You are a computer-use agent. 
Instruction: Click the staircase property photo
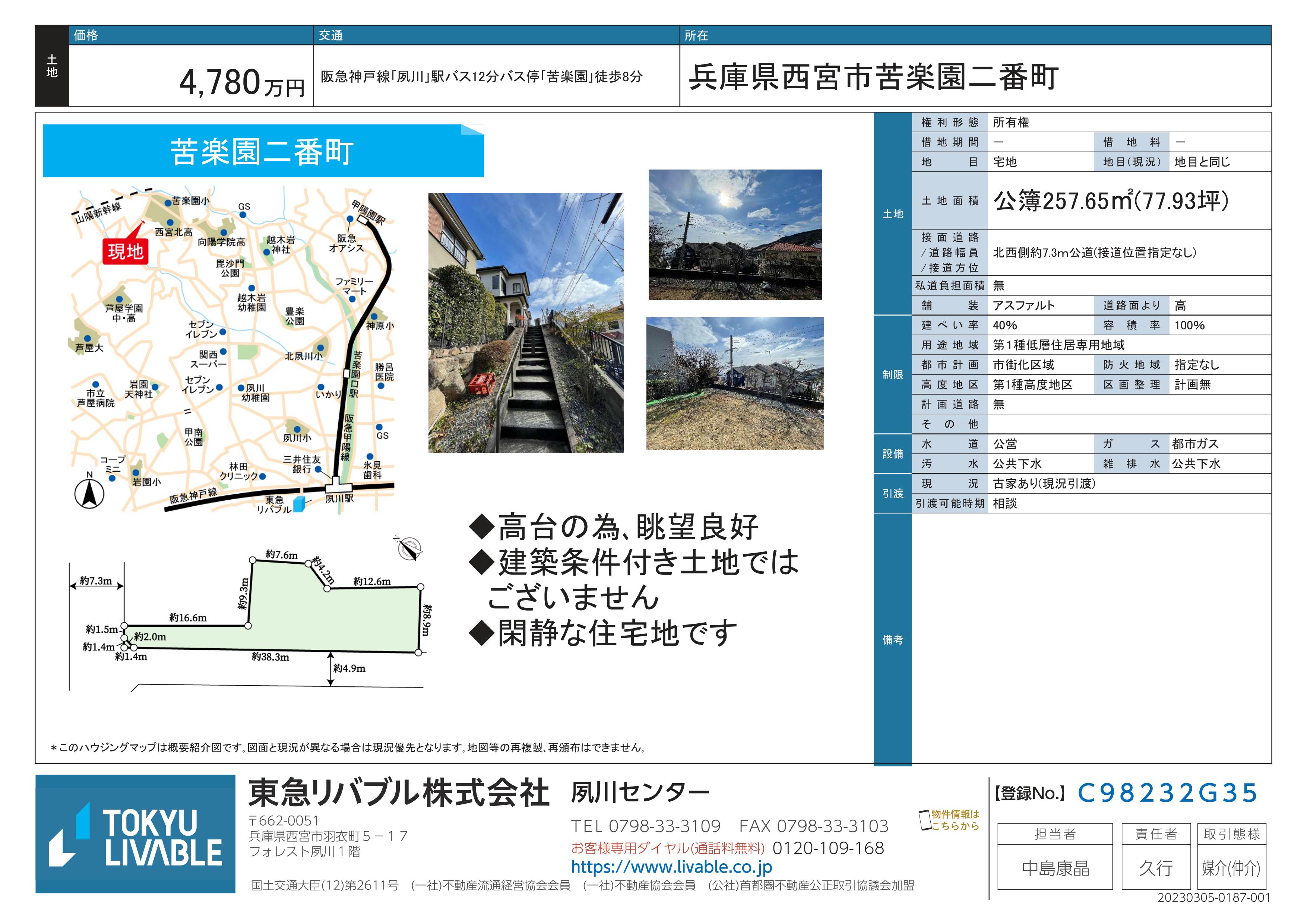point(525,323)
